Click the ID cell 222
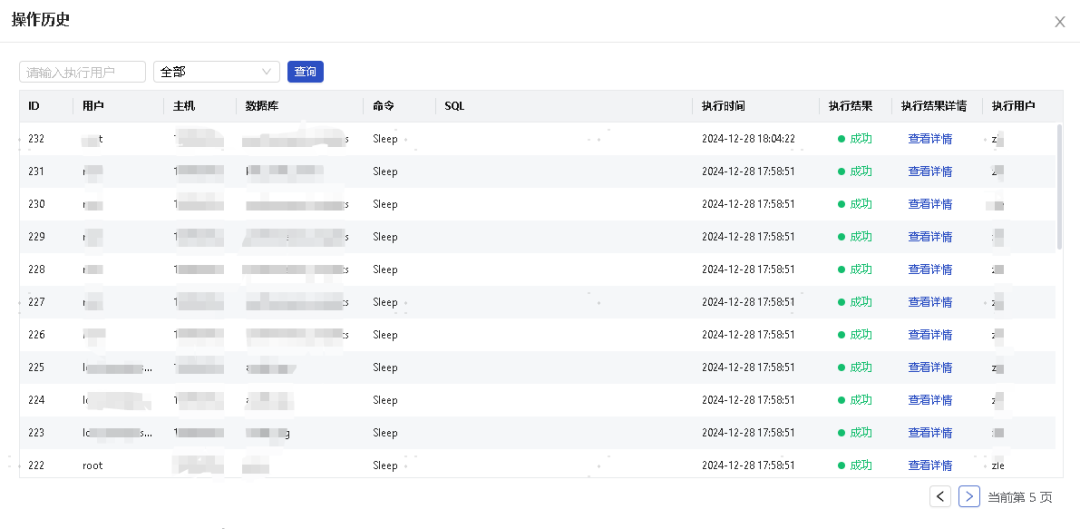 pyautogui.click(x=37, y=465)
